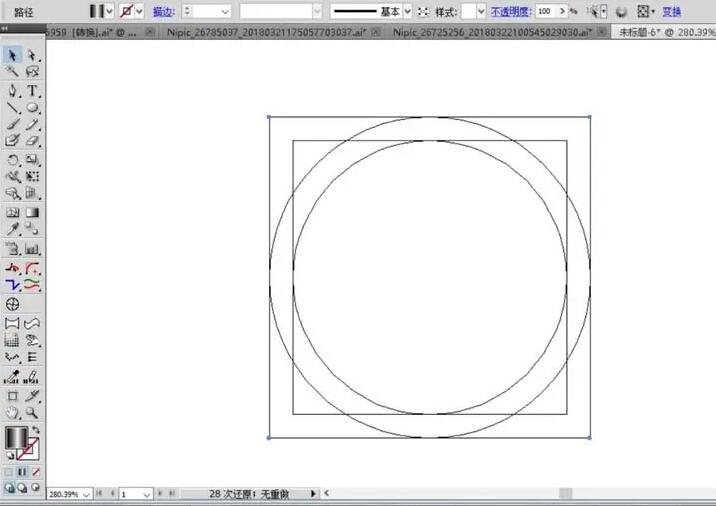Image resolution: width=716 pixels, height=506 pixels.
Task: Set paint mode to Gradient
Action: 22,472
